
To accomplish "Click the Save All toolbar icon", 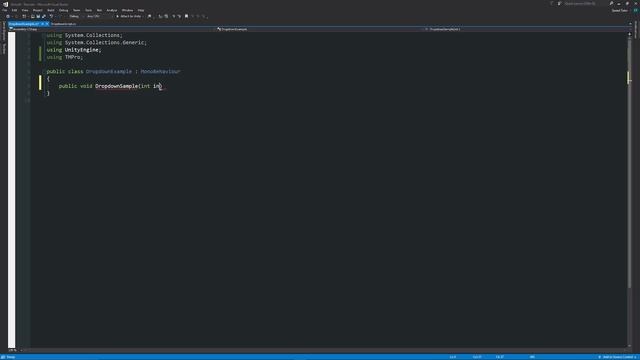I will tap(44, 16).
